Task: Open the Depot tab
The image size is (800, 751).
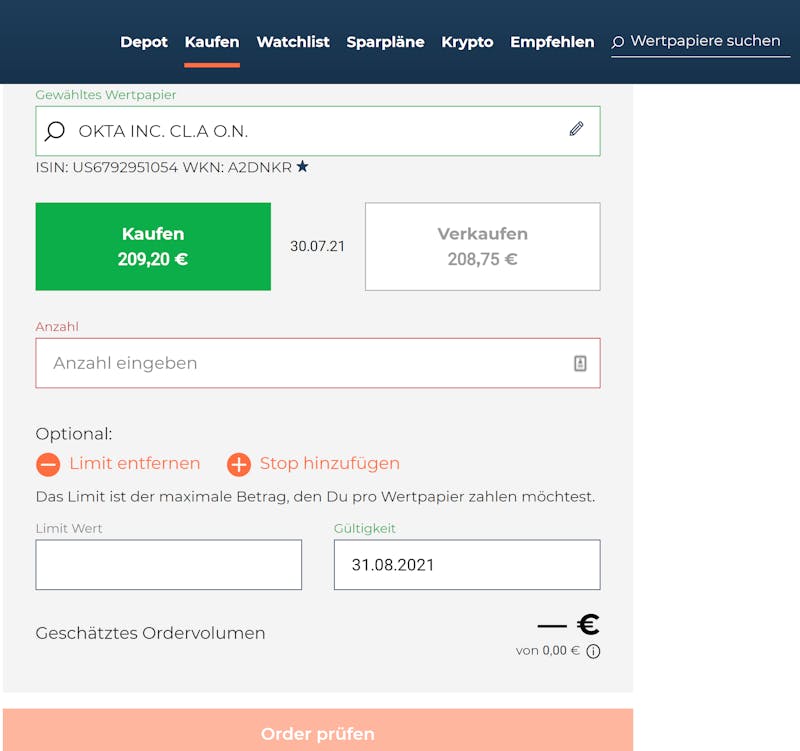Action: [x=144, y=42]
